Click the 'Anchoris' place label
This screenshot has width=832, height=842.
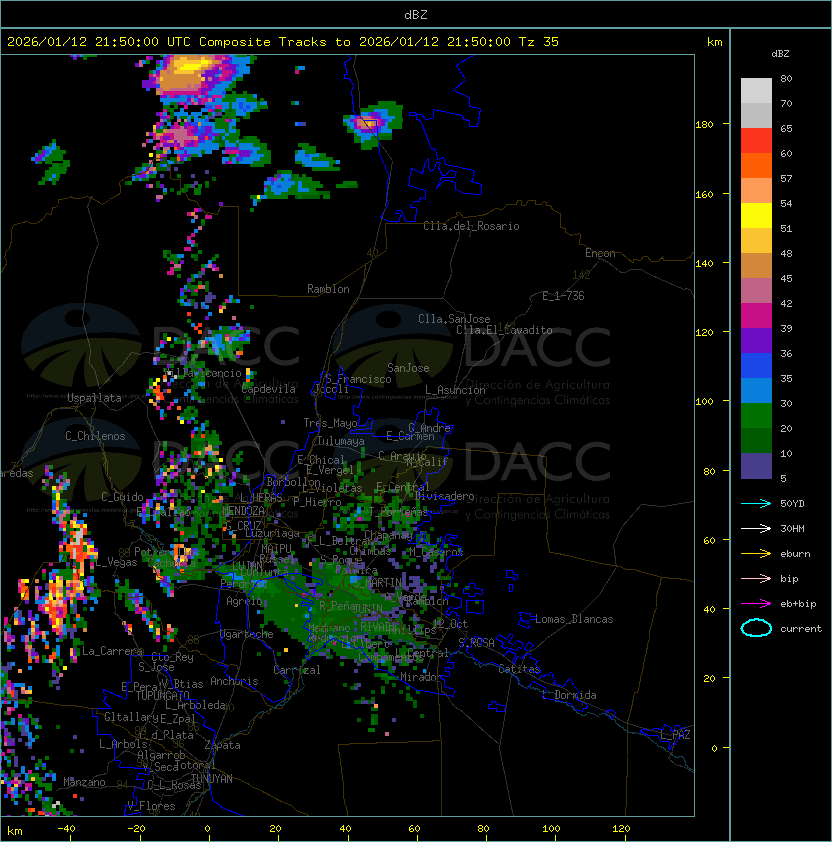click(x=234, y=681)
